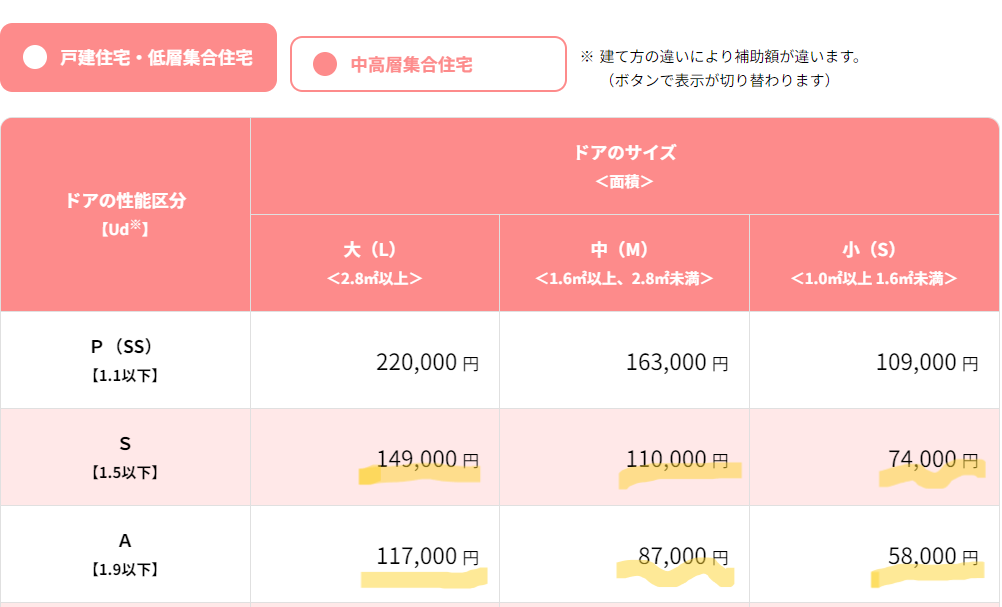1002x607 pixels.
Task: Click the highlighted 74,000円 amount
Action: point(933,459)
